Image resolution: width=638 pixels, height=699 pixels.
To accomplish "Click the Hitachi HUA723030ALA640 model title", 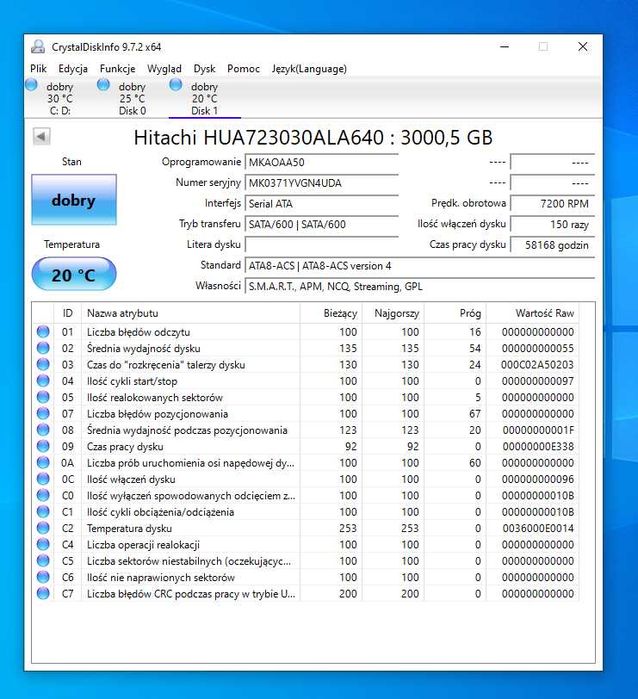I will pyautogui.click(x=313, y=137).
